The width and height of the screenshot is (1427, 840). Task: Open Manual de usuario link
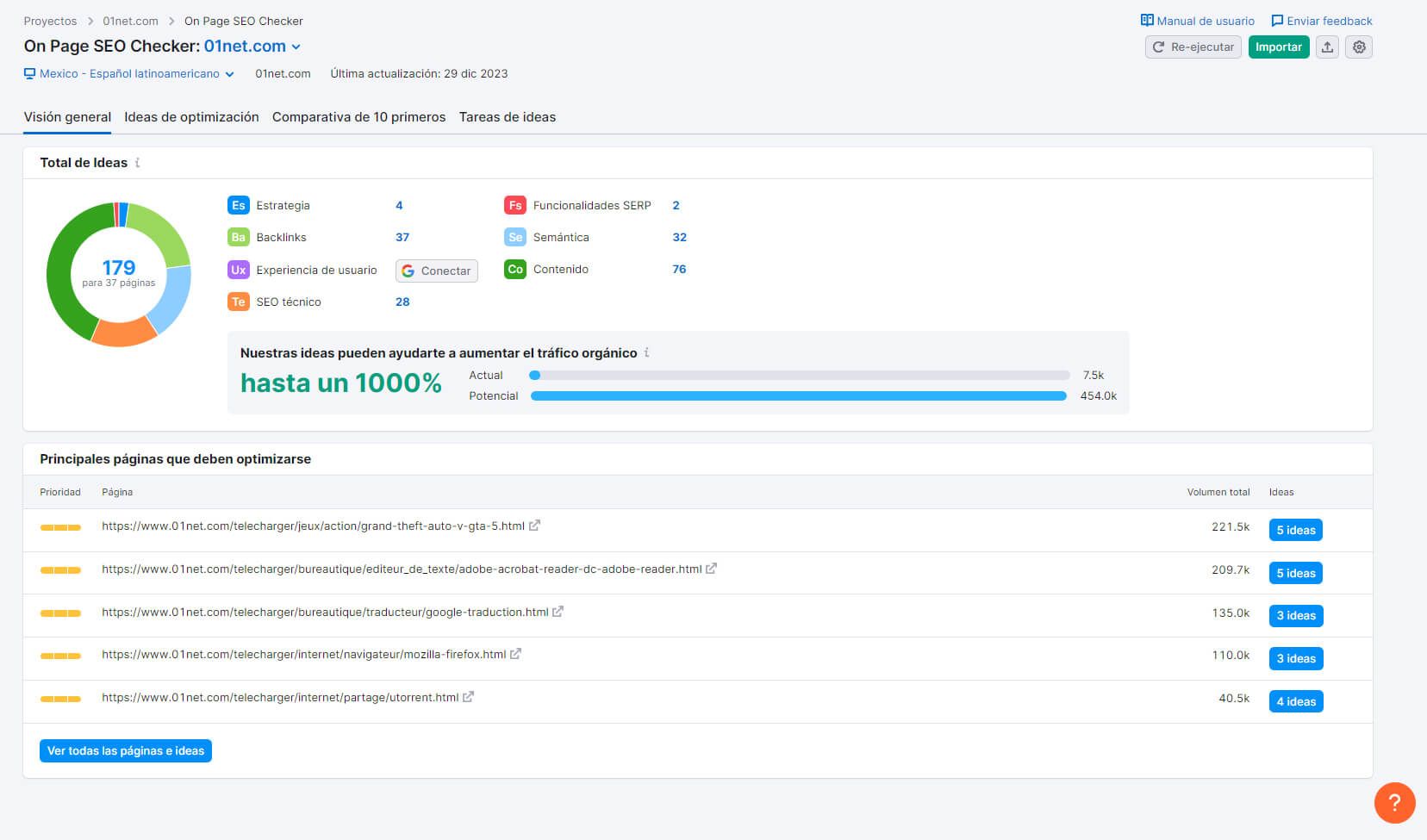click(1198, 21)
